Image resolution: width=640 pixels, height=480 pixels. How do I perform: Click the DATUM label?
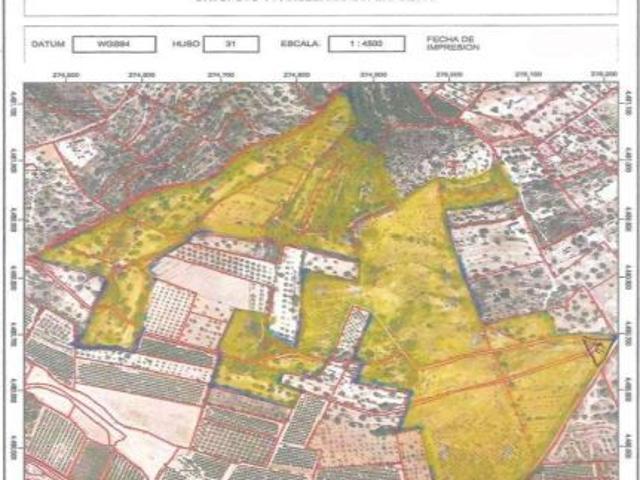48,44
